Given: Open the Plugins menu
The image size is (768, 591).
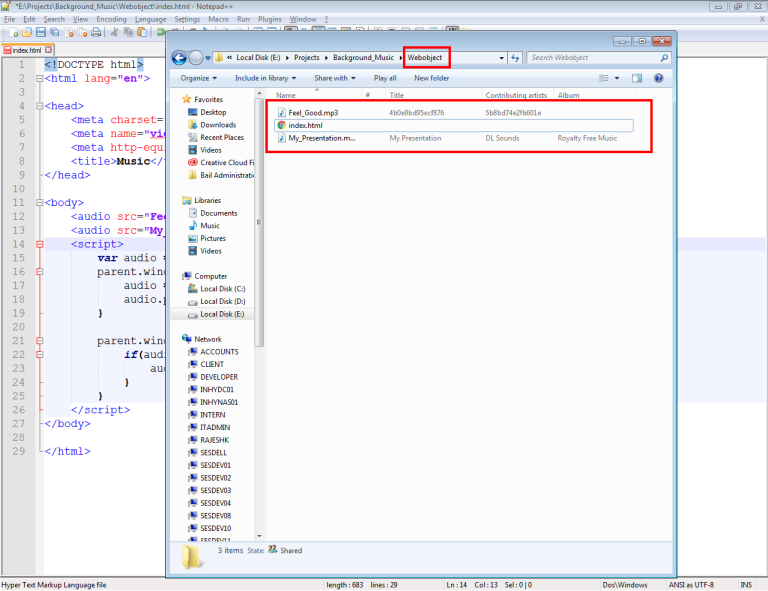Looking at the screenshot, I should coord(269,19).
